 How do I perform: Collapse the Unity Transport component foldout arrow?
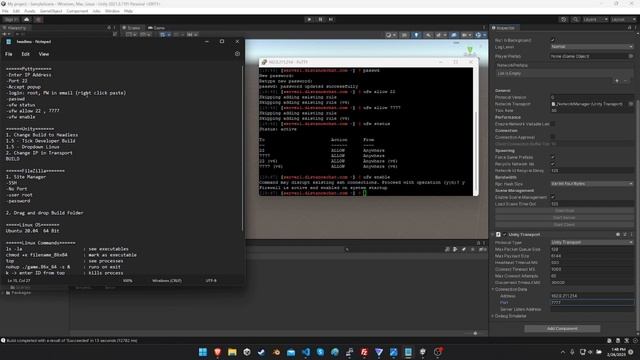tap(493, 235)
